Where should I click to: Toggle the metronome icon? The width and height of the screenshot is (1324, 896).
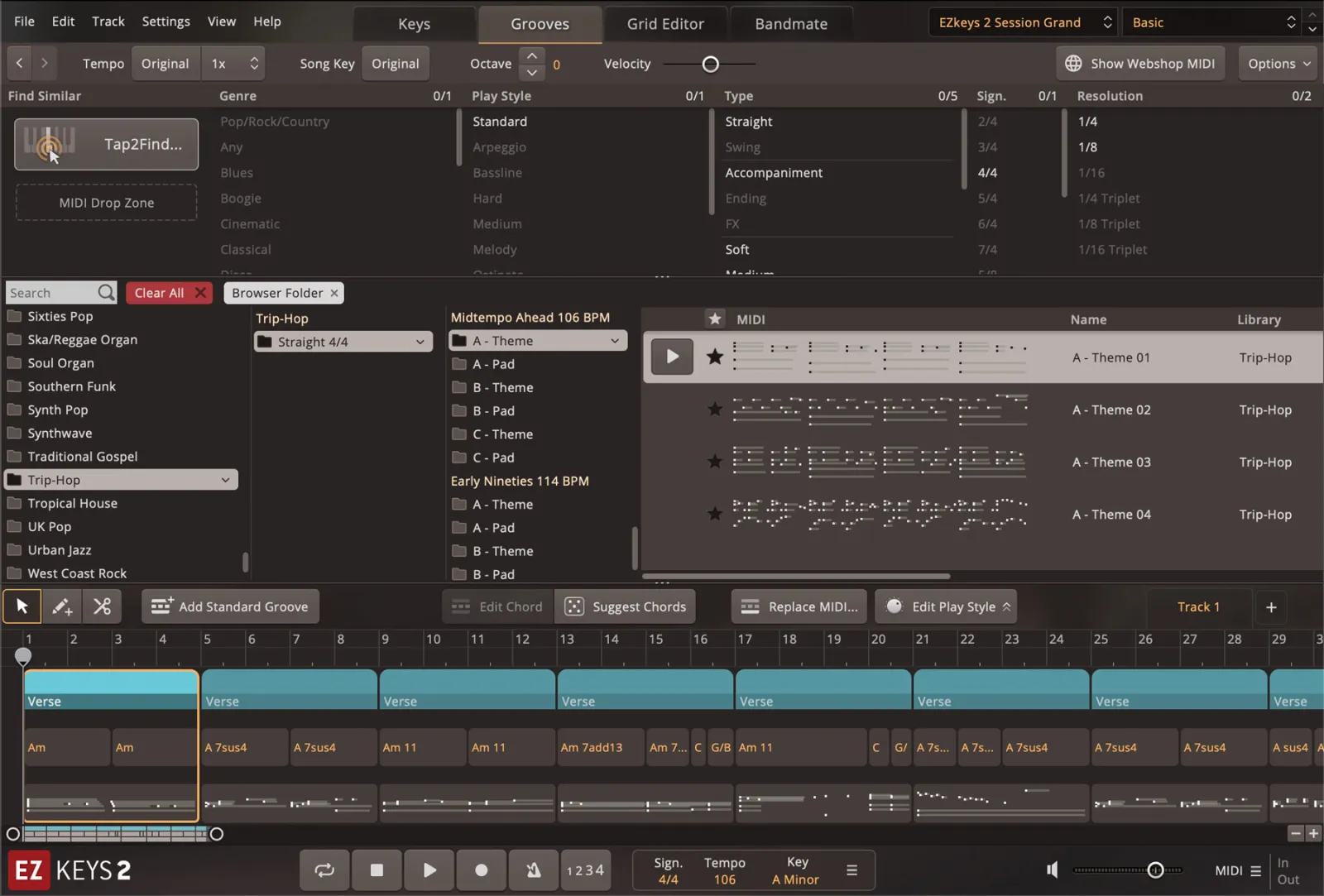534,870
